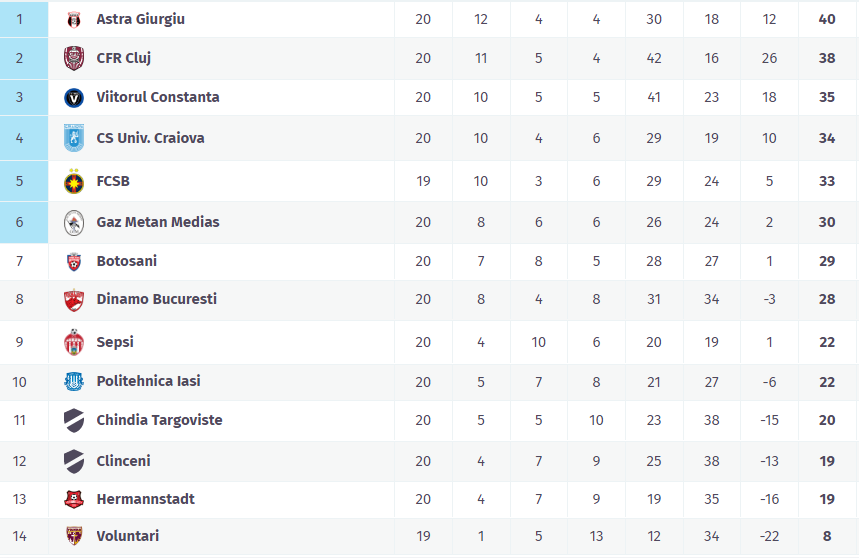Click the Gaz Metan Medias emblem
Image resolution: width=859 pixels, height=558 pixels.
73,222
